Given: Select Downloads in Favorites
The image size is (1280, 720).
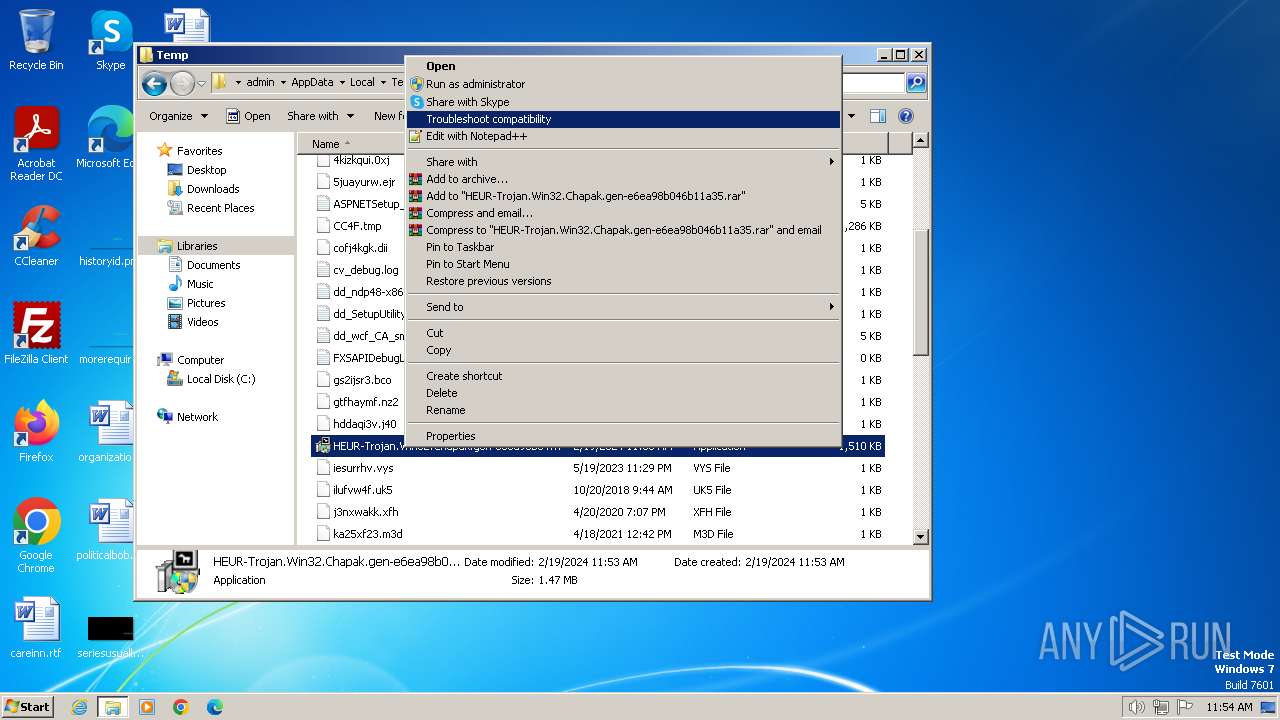Looking at the screenshot, I should point(212,189).
